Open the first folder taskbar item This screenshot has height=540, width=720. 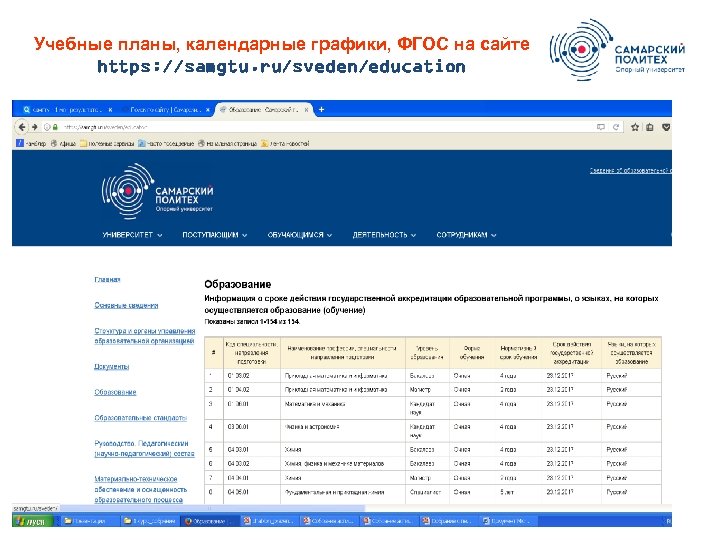87,521
